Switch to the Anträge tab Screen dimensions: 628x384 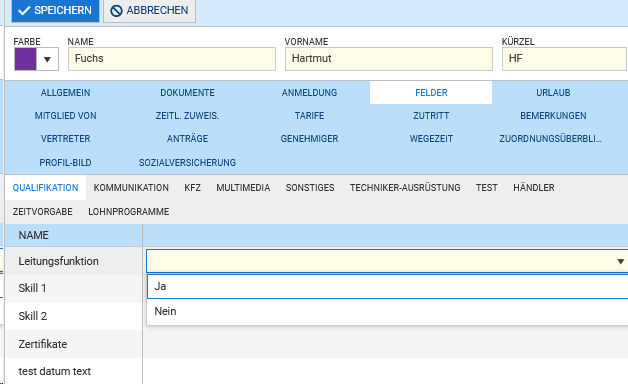click(187, 139)
